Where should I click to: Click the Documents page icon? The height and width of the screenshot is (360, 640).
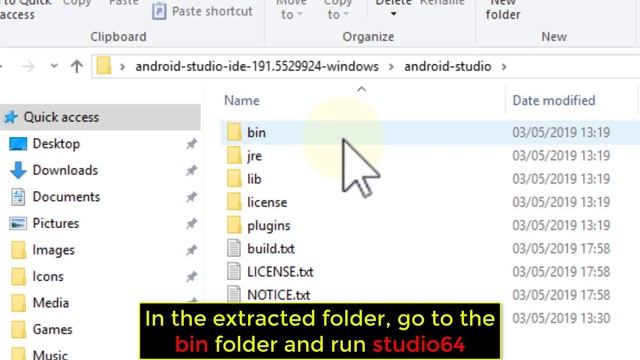coord(18,197)
